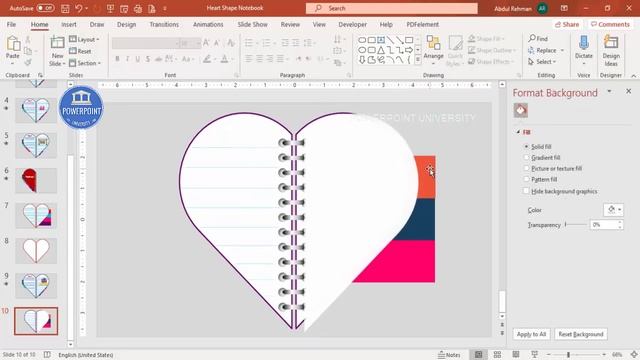The width and height of the screenshot is (640, 360).
Task: Click the Transparency slider
Action: [x=576, y=224]
